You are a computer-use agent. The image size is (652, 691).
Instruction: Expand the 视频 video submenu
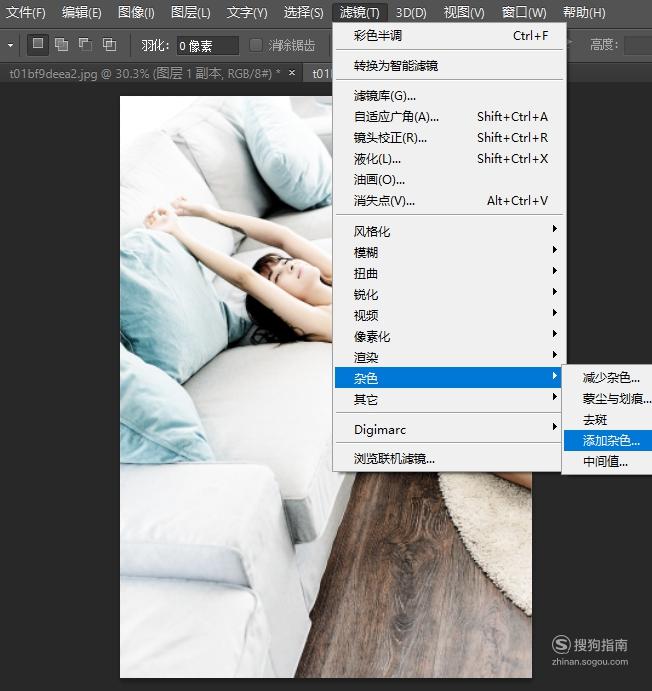[449, 316]
